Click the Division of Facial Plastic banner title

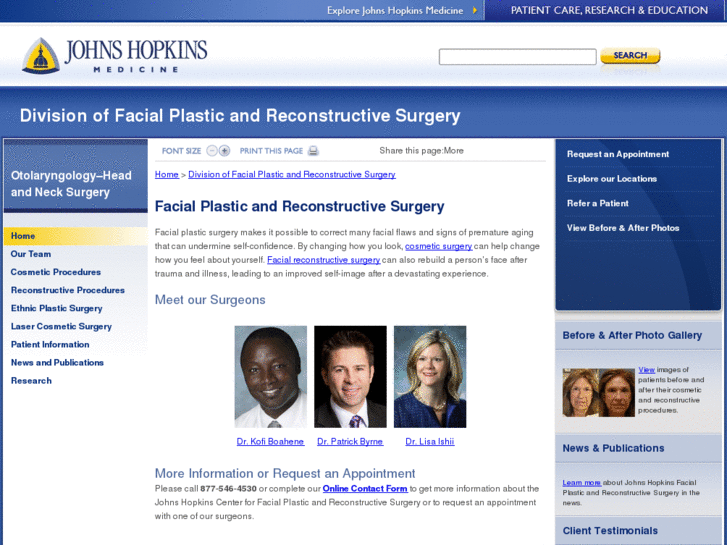(x=240, y=115)
